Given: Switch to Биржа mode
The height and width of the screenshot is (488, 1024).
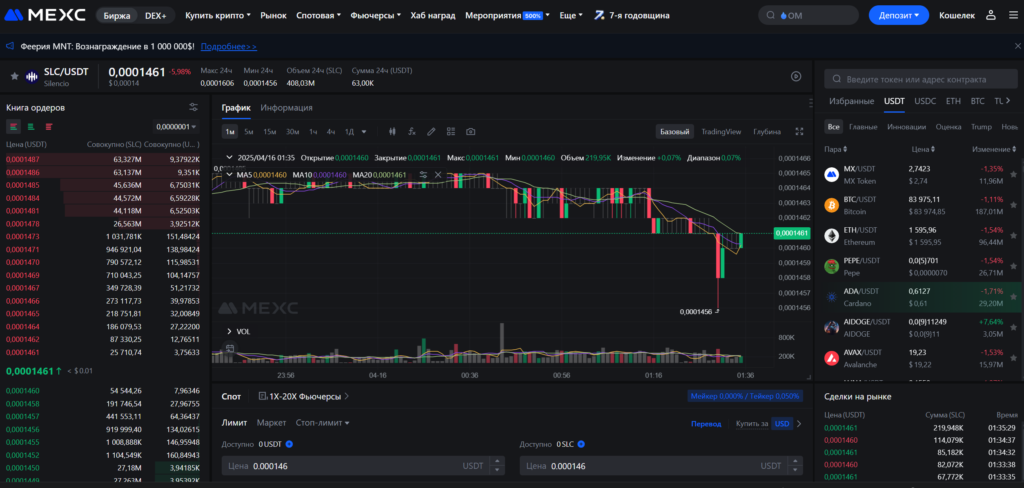Looking at the screenshot, I should (117, 15).
